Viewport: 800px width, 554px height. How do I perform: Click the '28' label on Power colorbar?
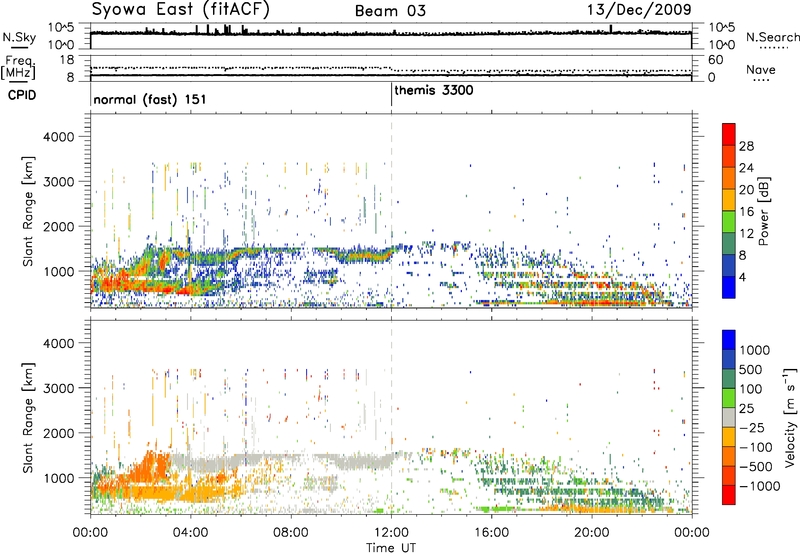click(x=746, y=146)
